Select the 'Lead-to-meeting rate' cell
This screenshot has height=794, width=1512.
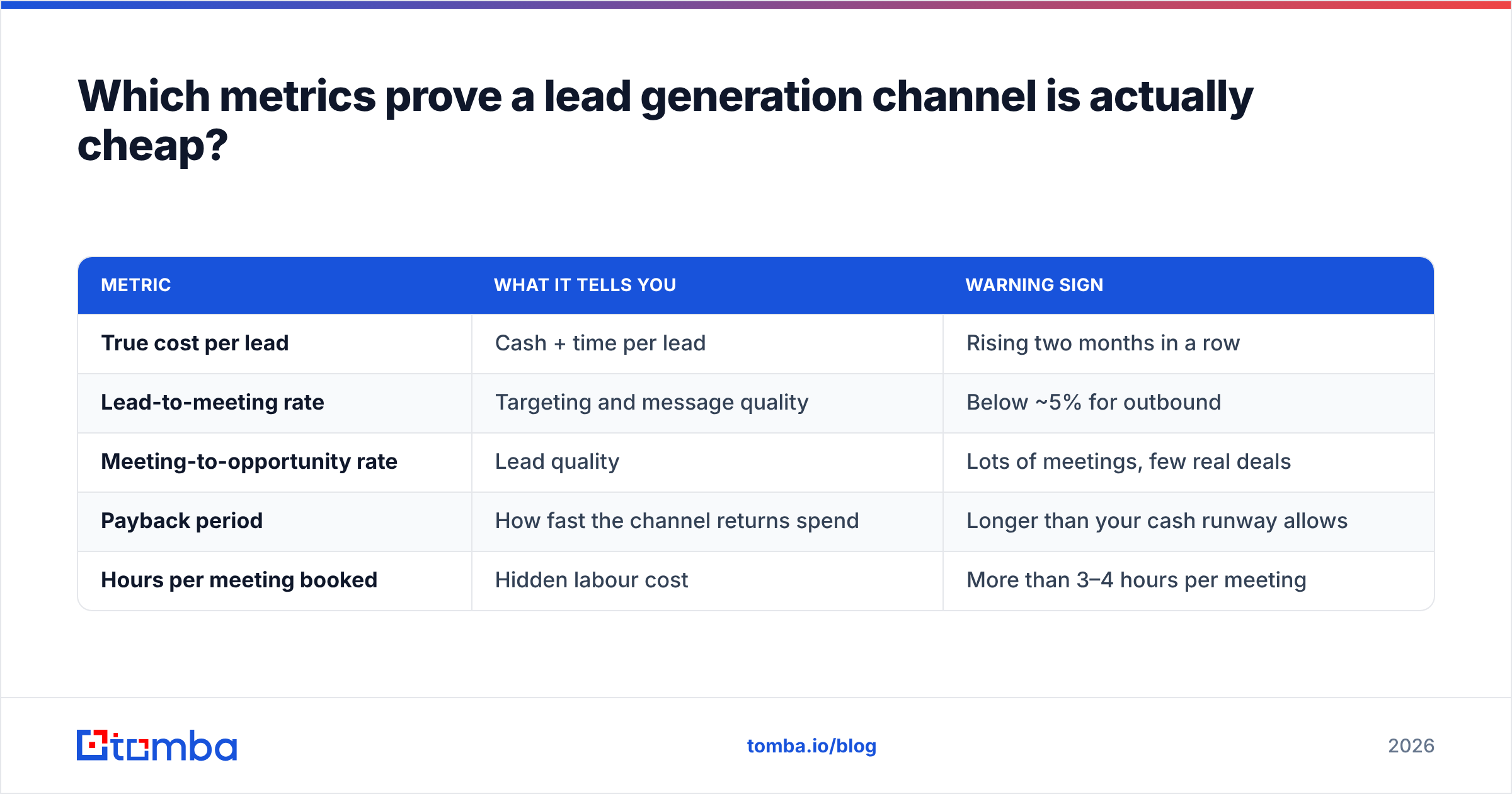tap(275, 403)
